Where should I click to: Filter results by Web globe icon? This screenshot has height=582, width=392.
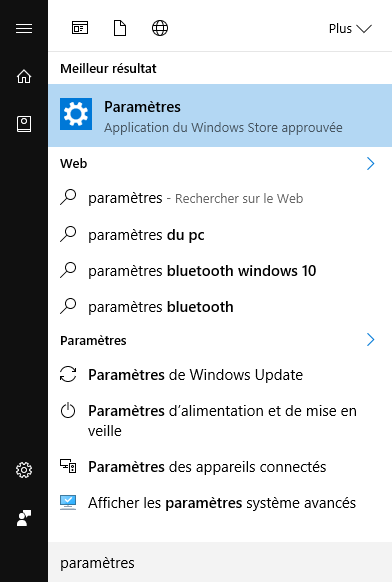point(160,28)
